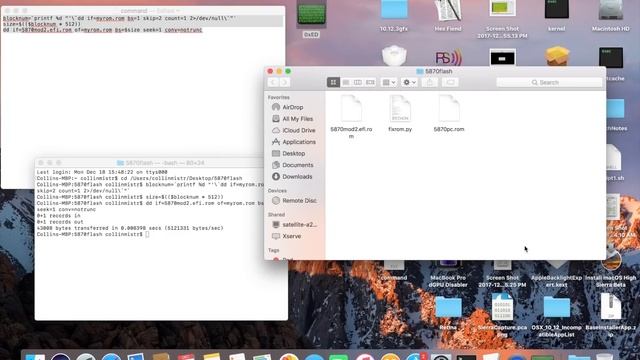Click the Screen Shot 2017-12 desktop file at top
640x360 pixels.
coord(502,19)
